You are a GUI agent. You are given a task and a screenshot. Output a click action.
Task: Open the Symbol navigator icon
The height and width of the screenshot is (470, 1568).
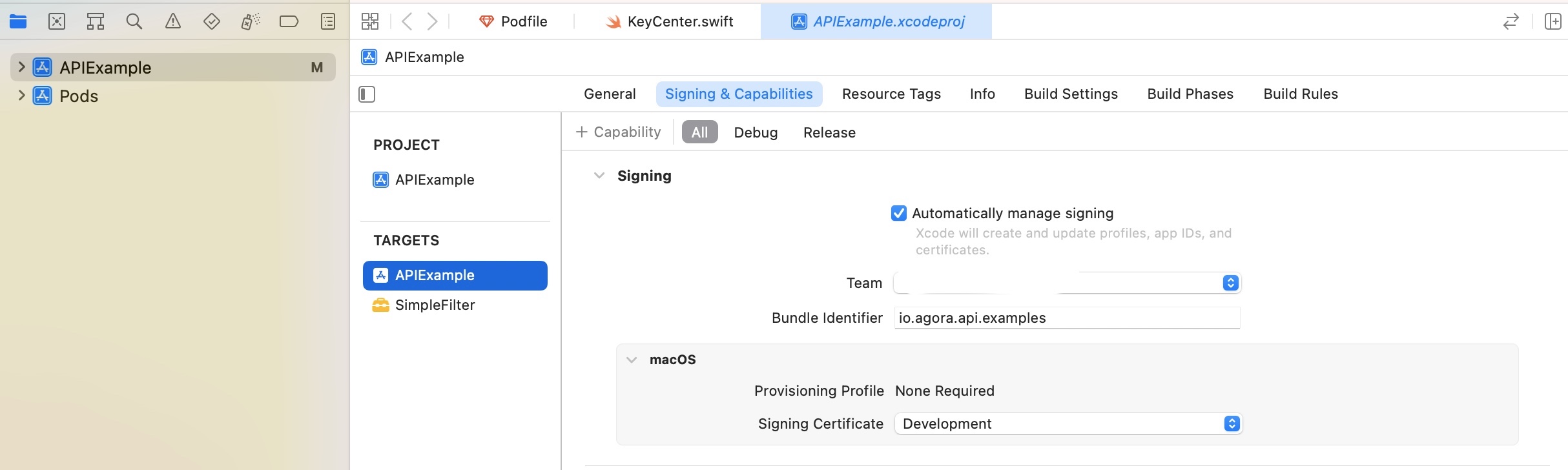(96, 22)
